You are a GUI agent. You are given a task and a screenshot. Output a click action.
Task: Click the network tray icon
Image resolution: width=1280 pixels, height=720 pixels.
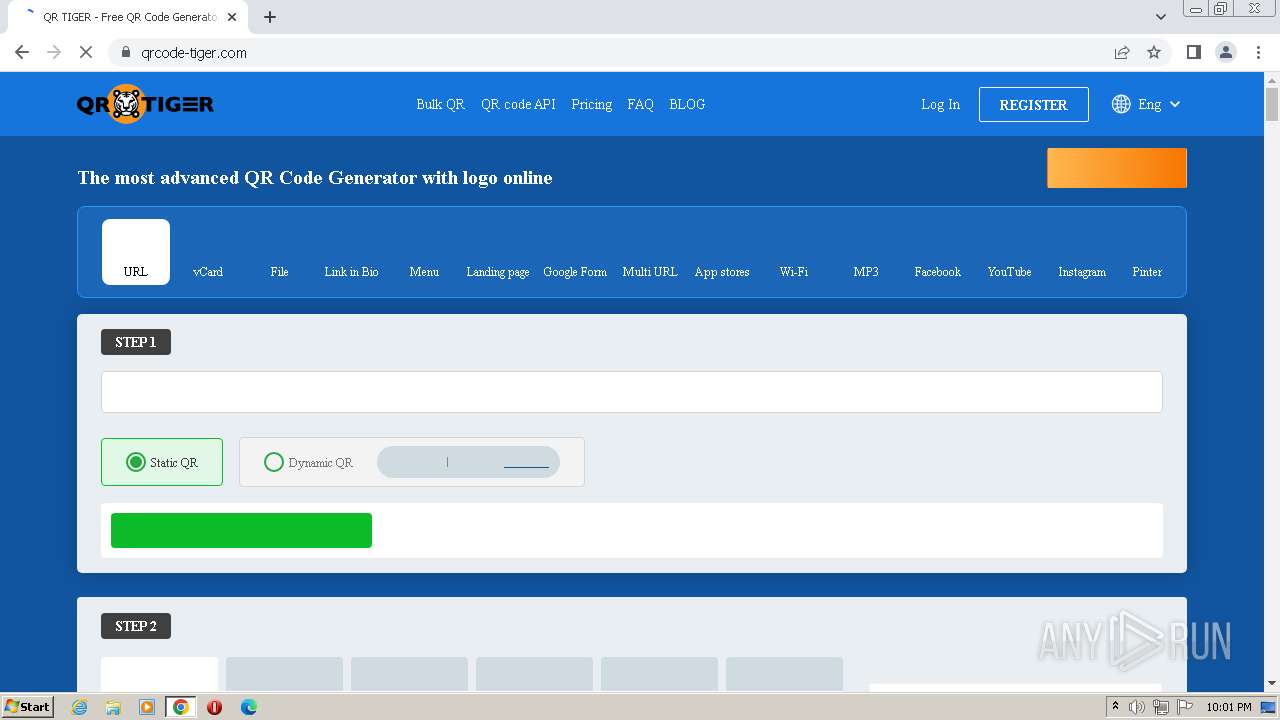(x=1160, y=707)
